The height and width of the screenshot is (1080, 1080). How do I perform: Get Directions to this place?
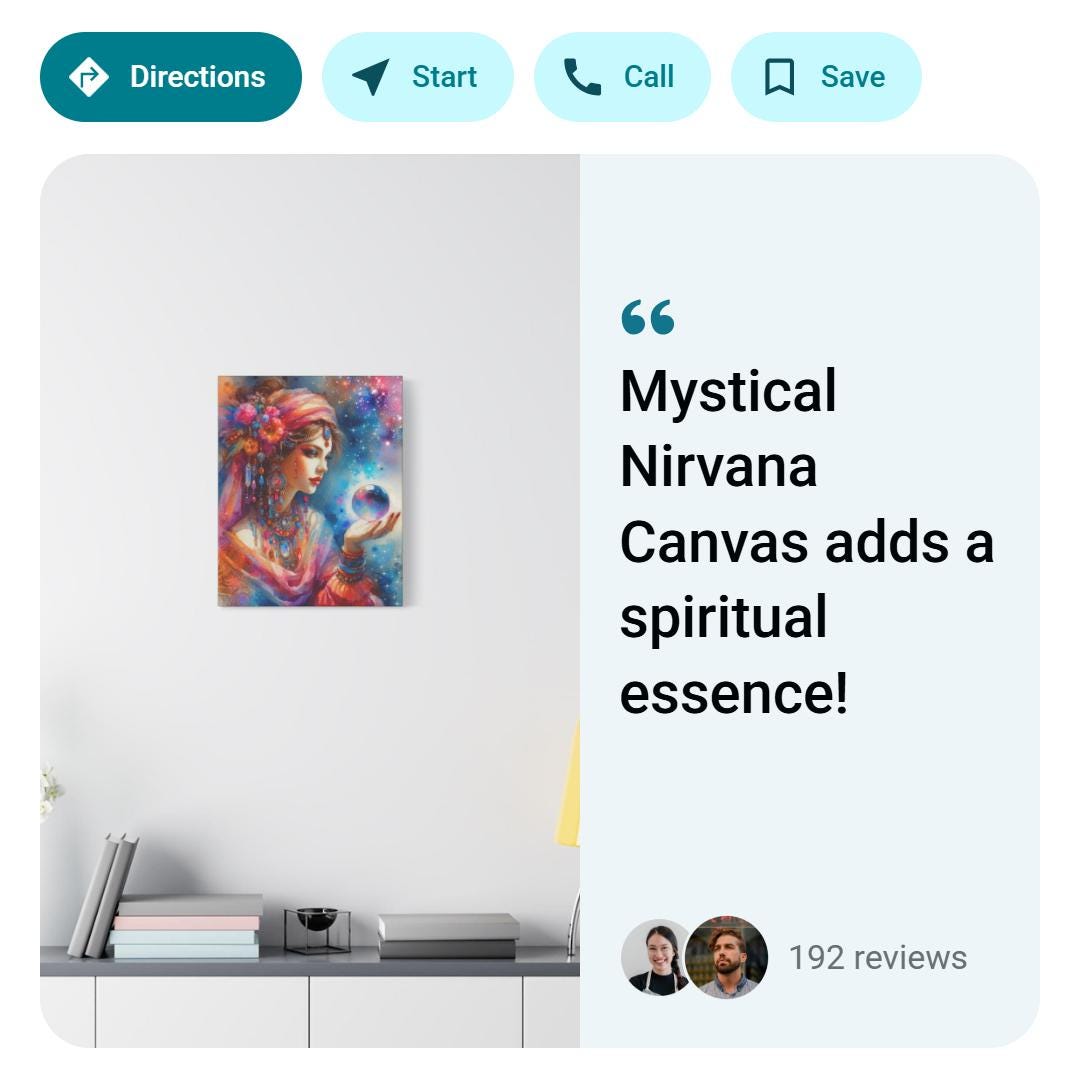tap(171, 77)
